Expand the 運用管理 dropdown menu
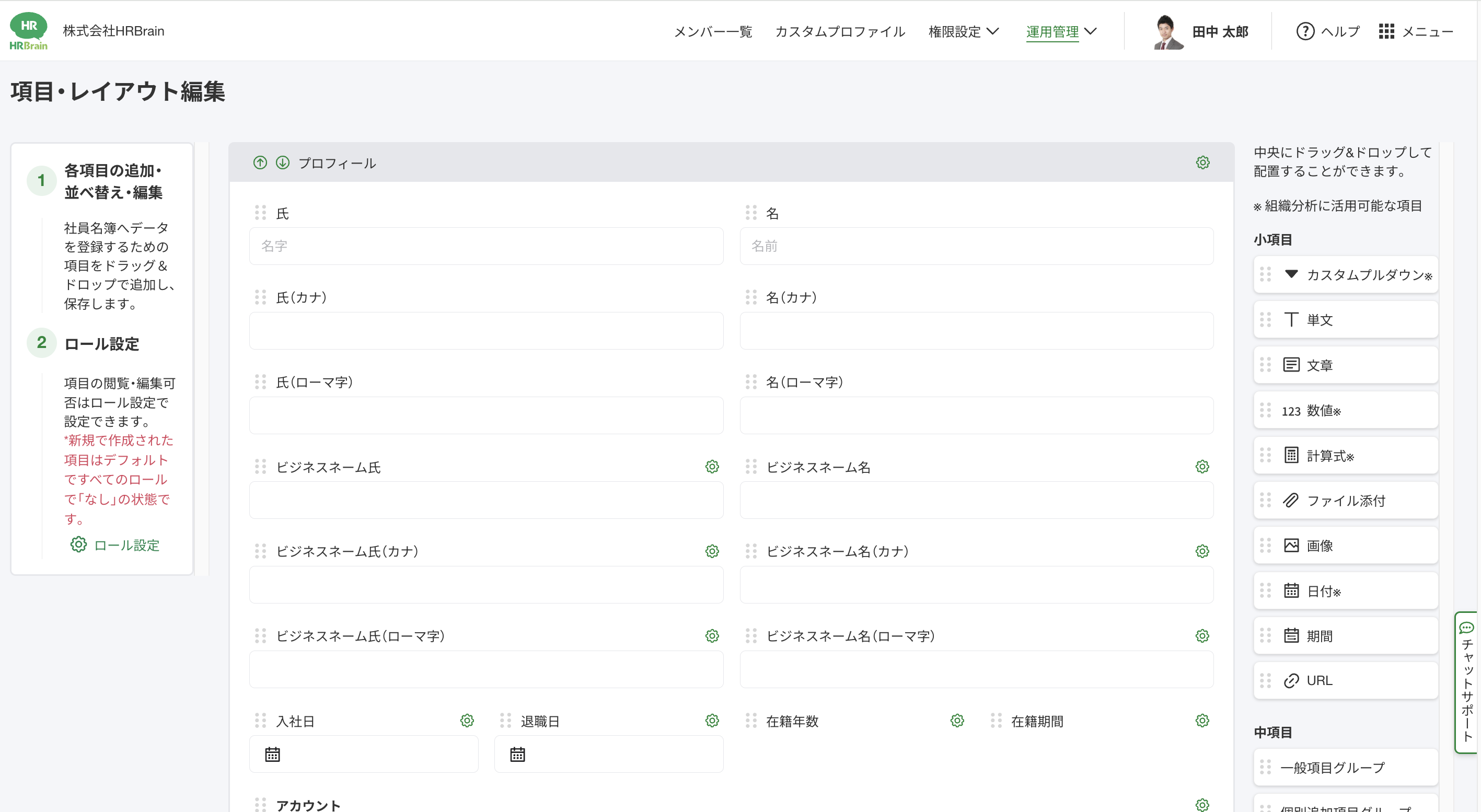The width and height of the screenshot is (1481, 812). (x=1061, y=31)
